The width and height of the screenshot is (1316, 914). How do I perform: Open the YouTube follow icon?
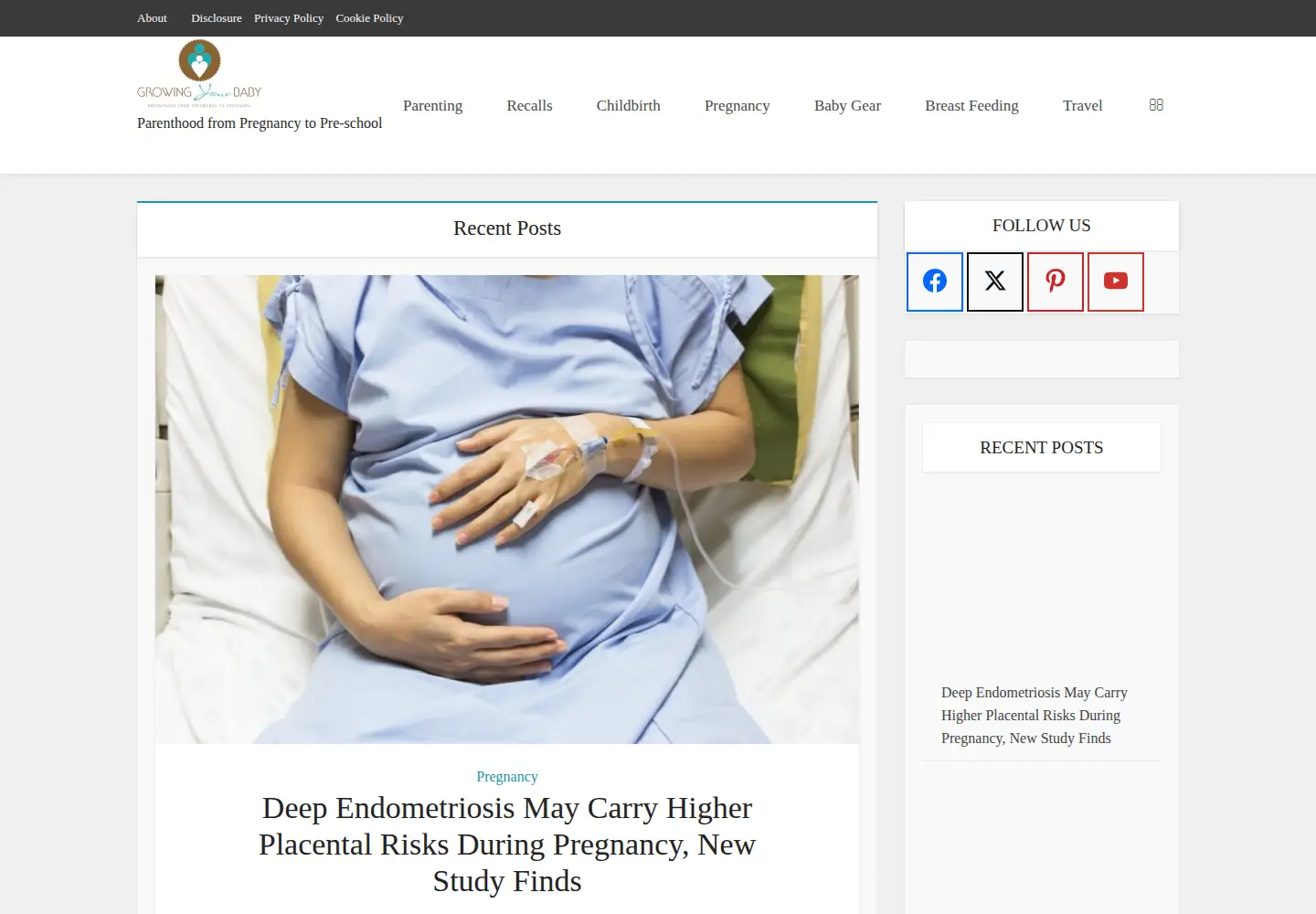[x=1116, y=282]
